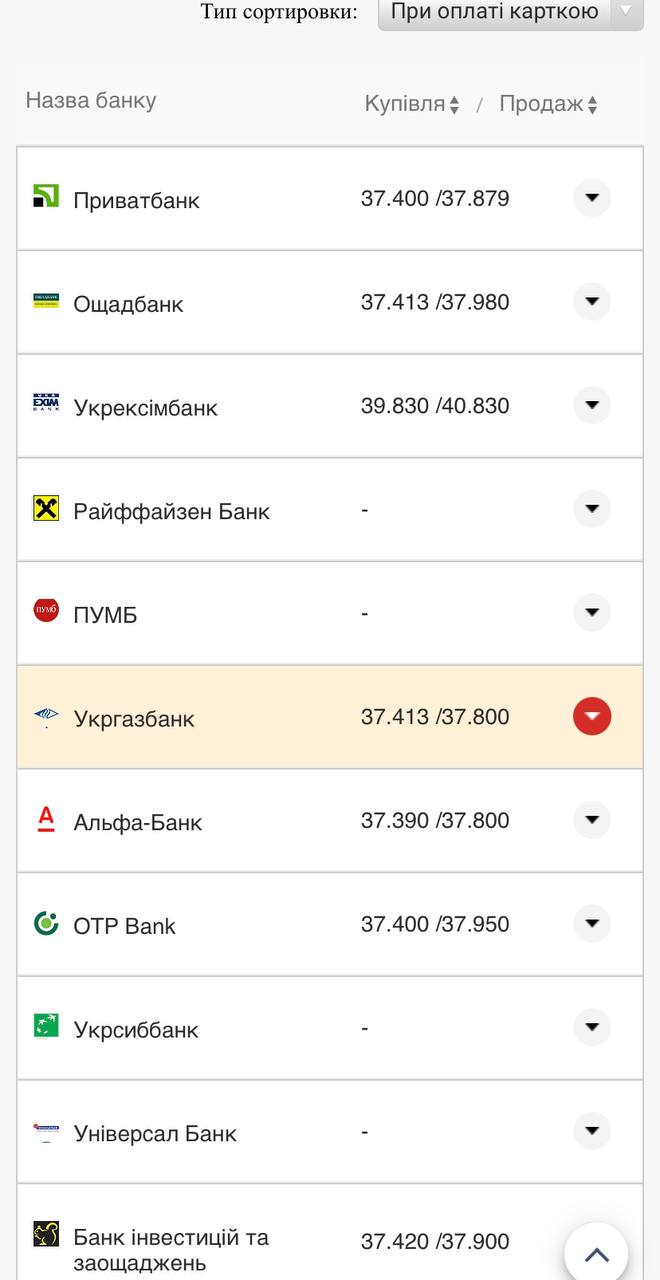This screenshot has height=1280, width=660.
Task: Click the Назва банку column header
Action: coord(92,100)
